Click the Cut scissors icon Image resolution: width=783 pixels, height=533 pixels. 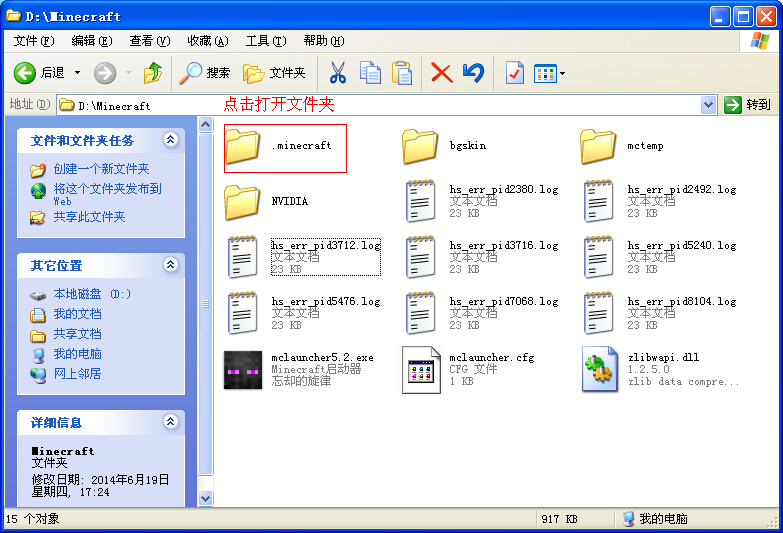click(338, 73)
